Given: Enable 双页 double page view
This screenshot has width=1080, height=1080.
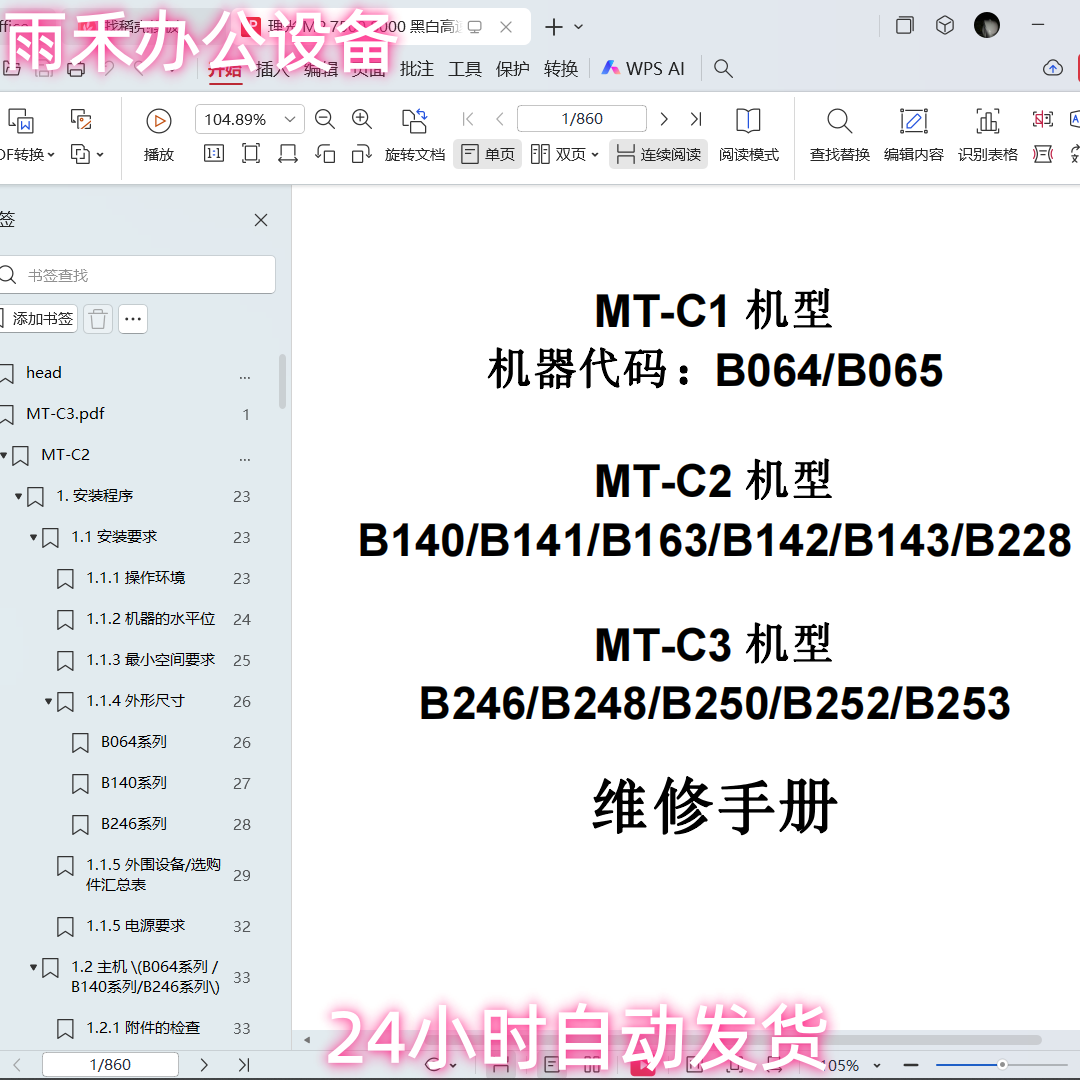Looking at the screenshot, I should (558, 154).
